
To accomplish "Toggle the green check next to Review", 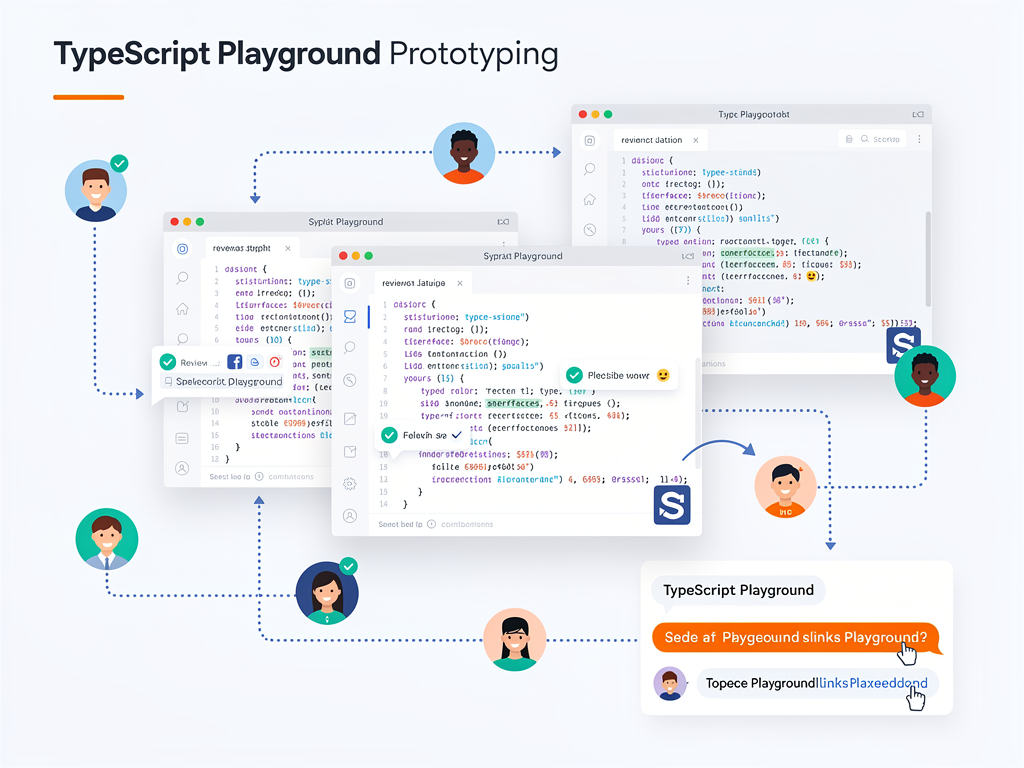I will coord(168,362).
